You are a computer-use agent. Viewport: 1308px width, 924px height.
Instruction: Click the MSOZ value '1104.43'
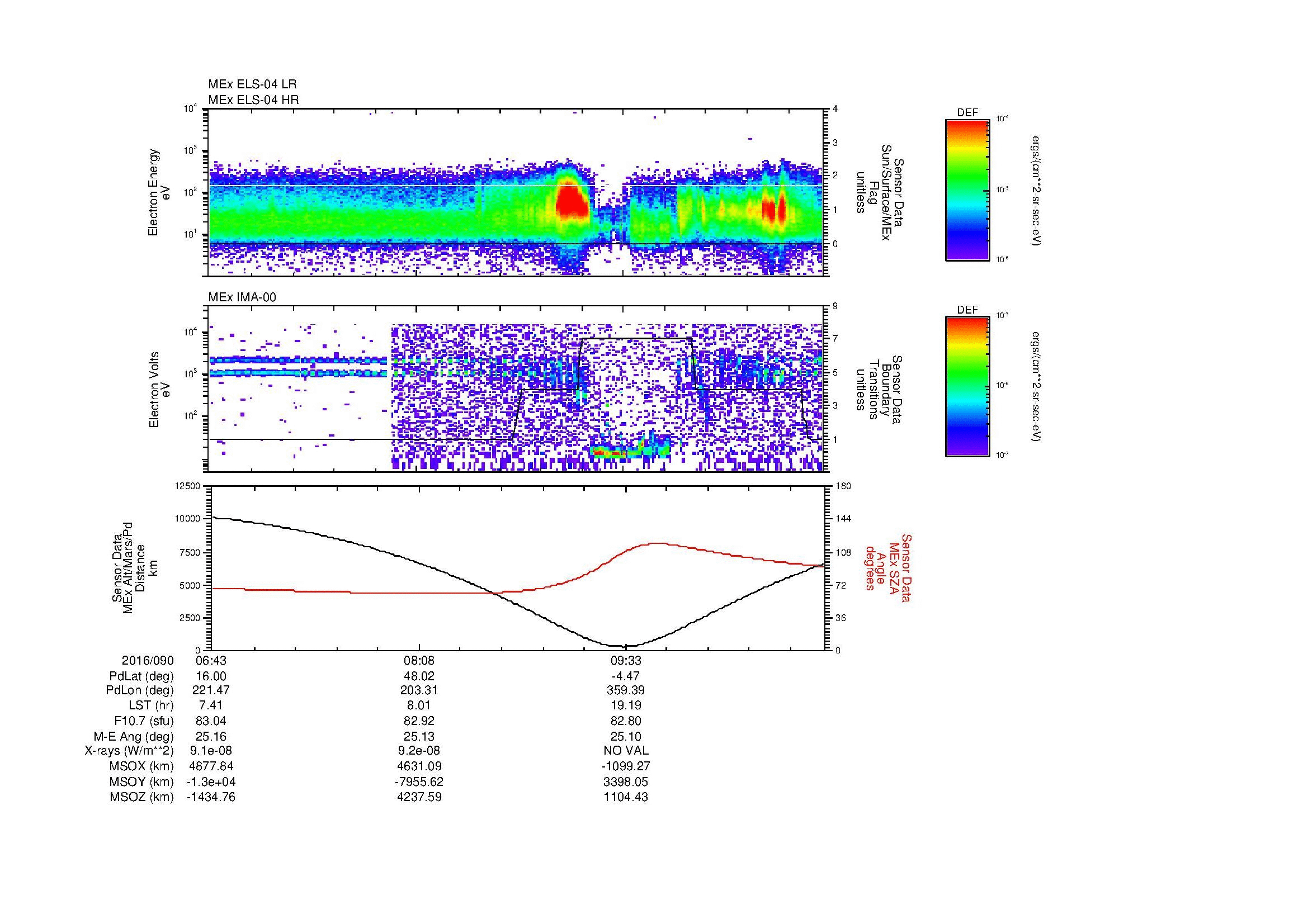click(x=626, y=797)
